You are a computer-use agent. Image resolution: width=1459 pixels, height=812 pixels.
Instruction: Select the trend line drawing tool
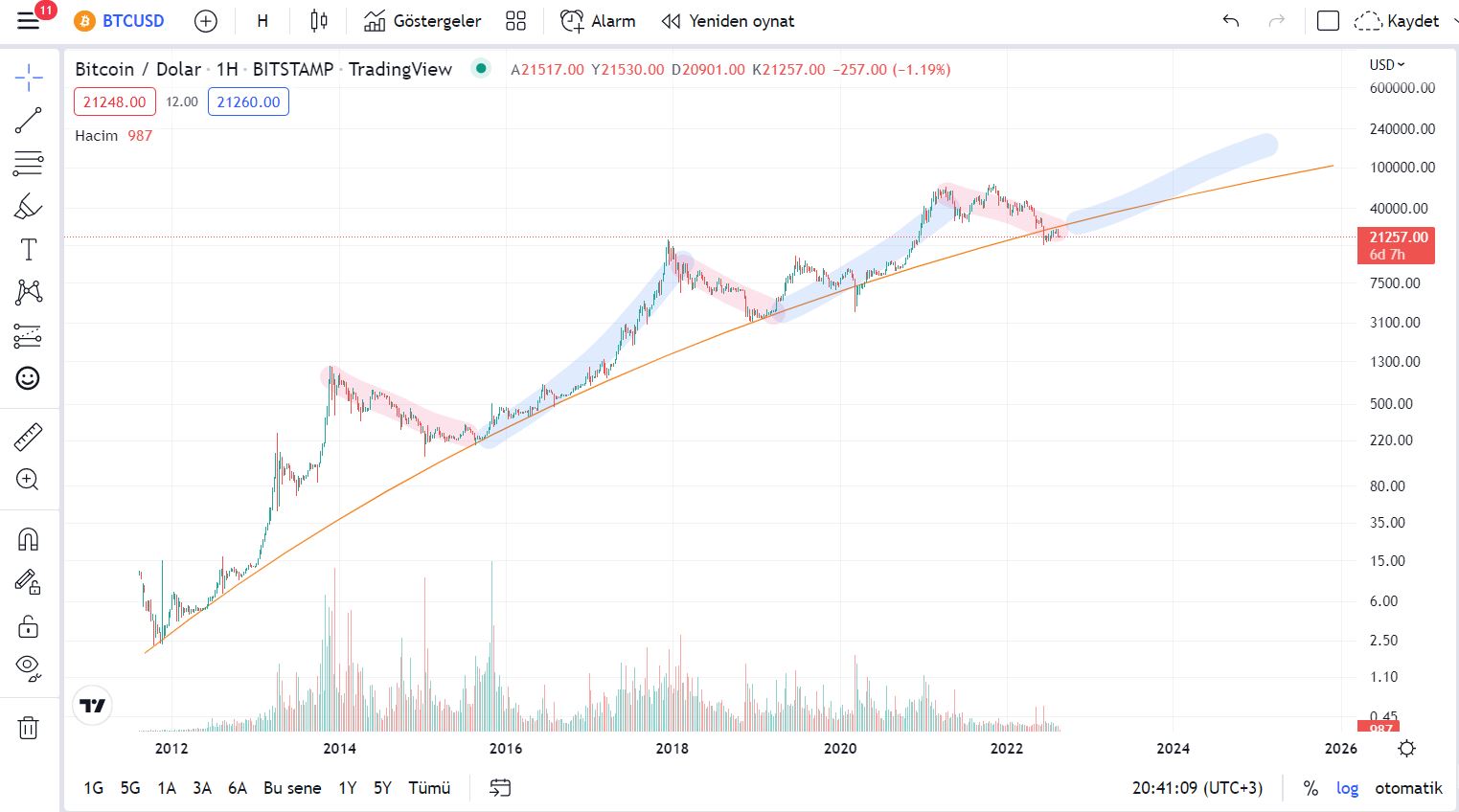point(28,121)
